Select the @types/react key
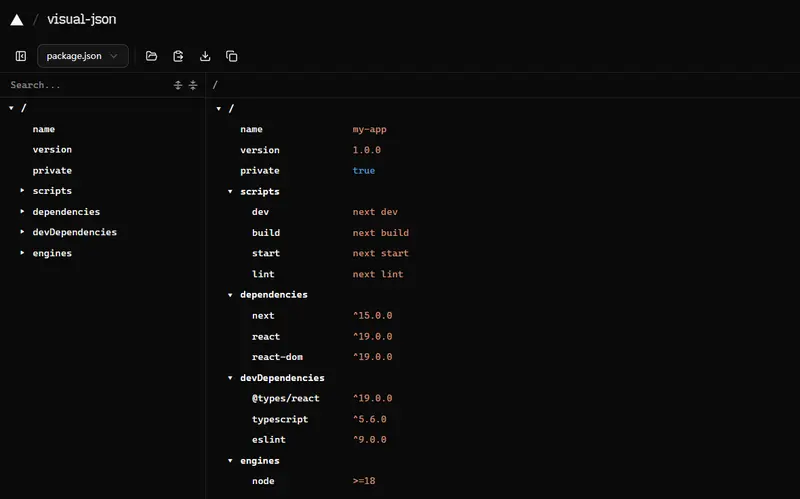The width and height of the screenshot is (800, 499). click(285, 398)
